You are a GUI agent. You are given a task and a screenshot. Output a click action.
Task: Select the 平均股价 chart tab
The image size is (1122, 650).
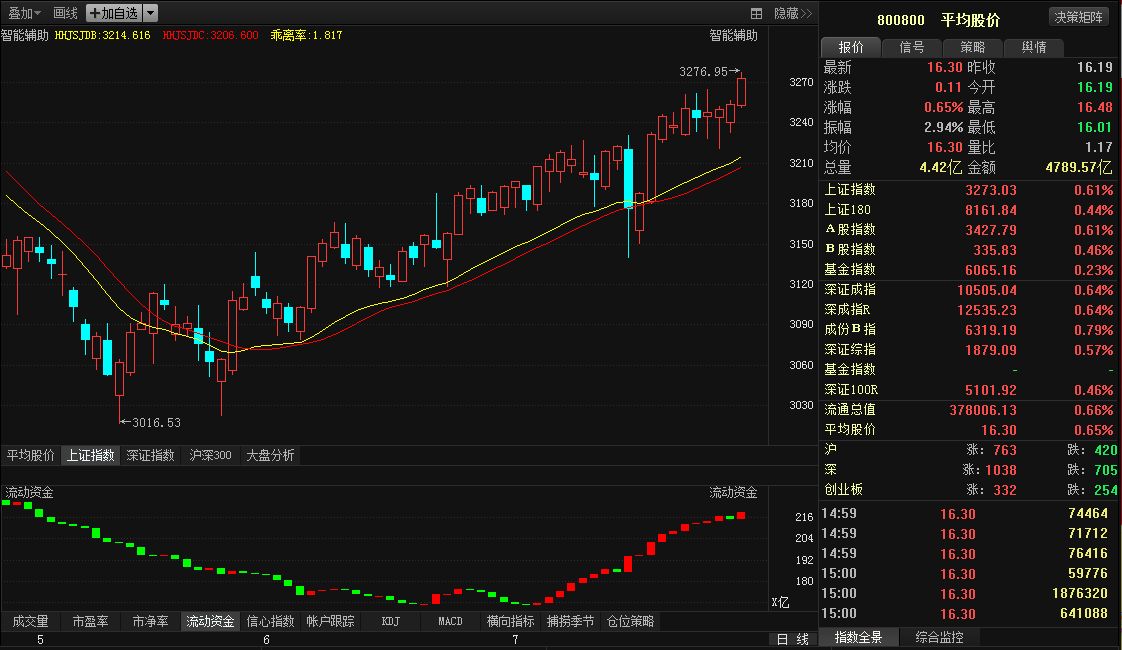coord(31,455)
